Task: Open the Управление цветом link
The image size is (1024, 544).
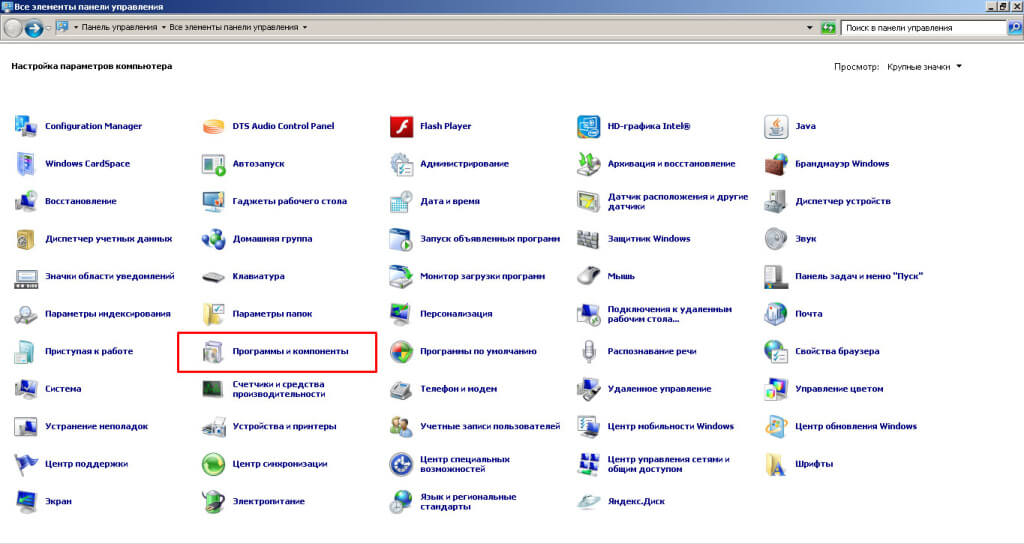Action: pyautogui.click(x=839, y=389)
